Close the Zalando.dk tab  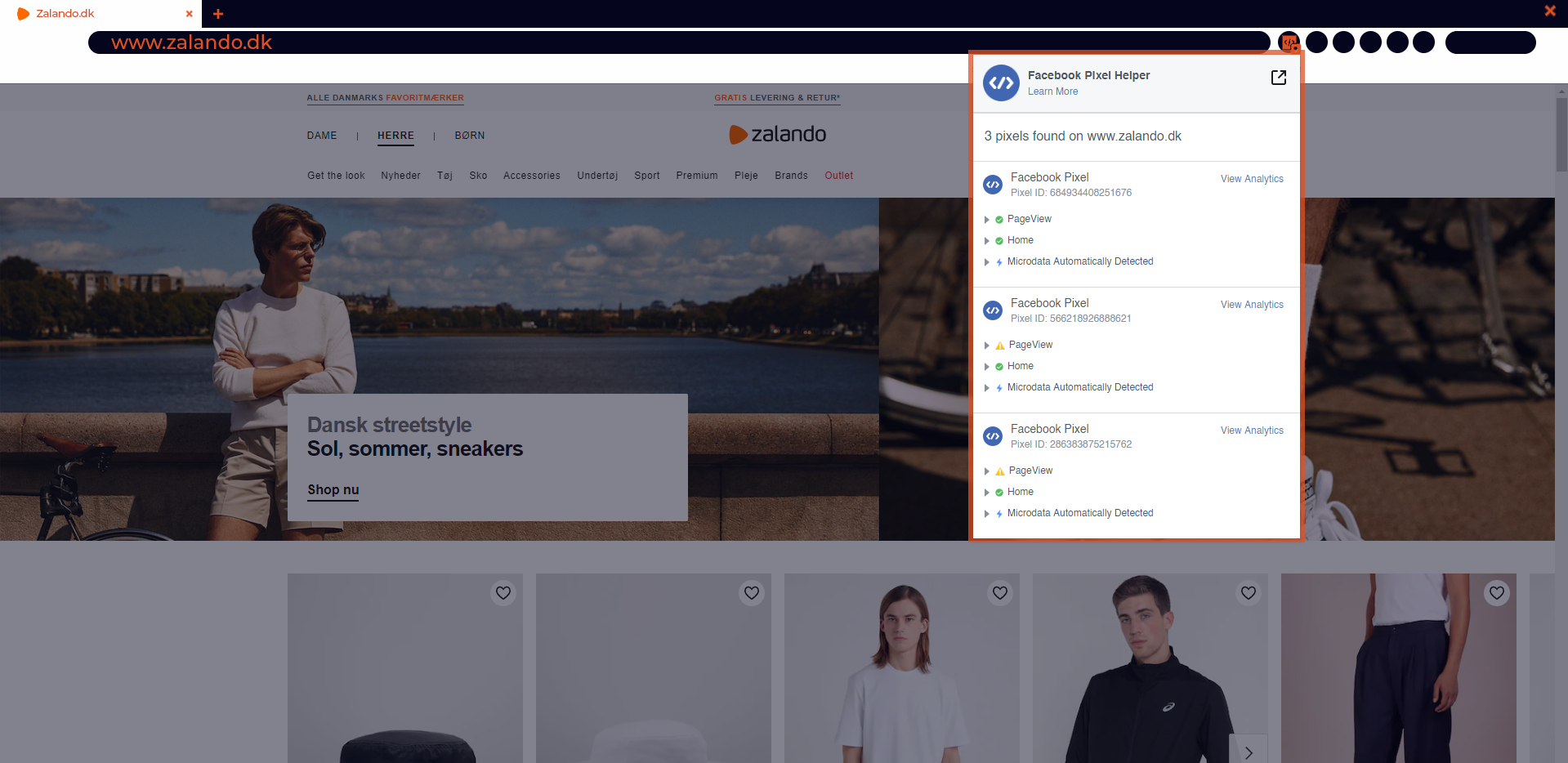coord(190,14)
